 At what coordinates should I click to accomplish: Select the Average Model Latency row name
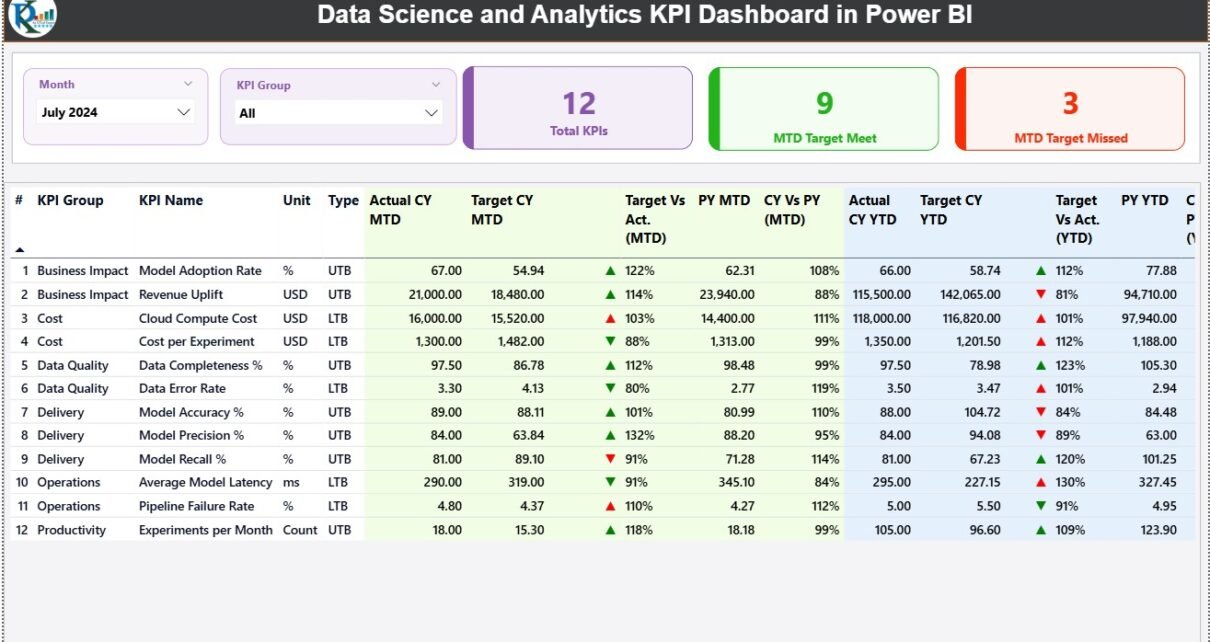[x=205, y=483]
